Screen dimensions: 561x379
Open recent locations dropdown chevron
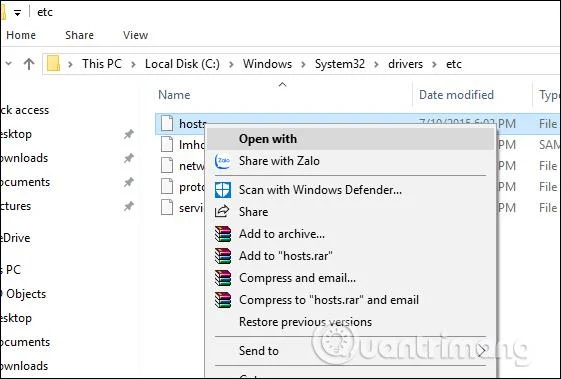(x=8, y=64)
